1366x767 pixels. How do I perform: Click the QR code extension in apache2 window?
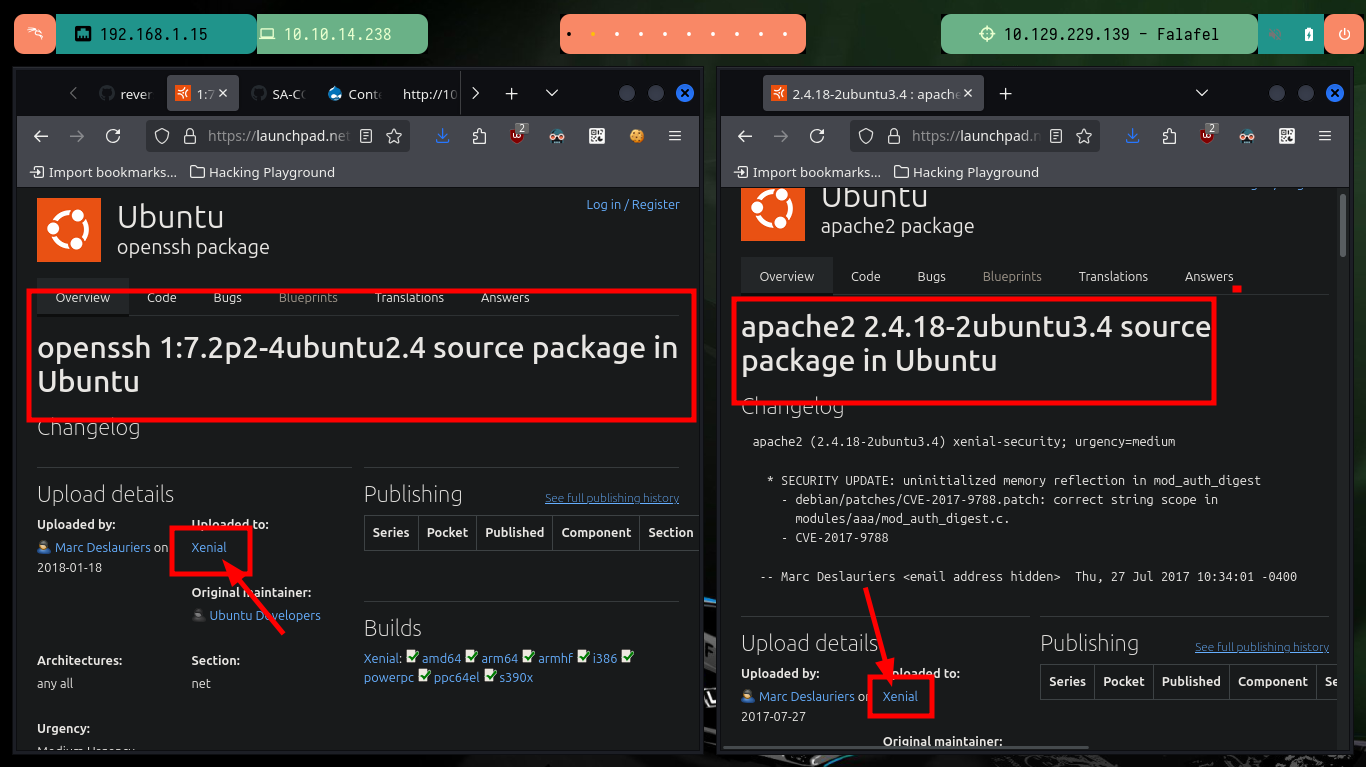click(x=1287, y=136)
